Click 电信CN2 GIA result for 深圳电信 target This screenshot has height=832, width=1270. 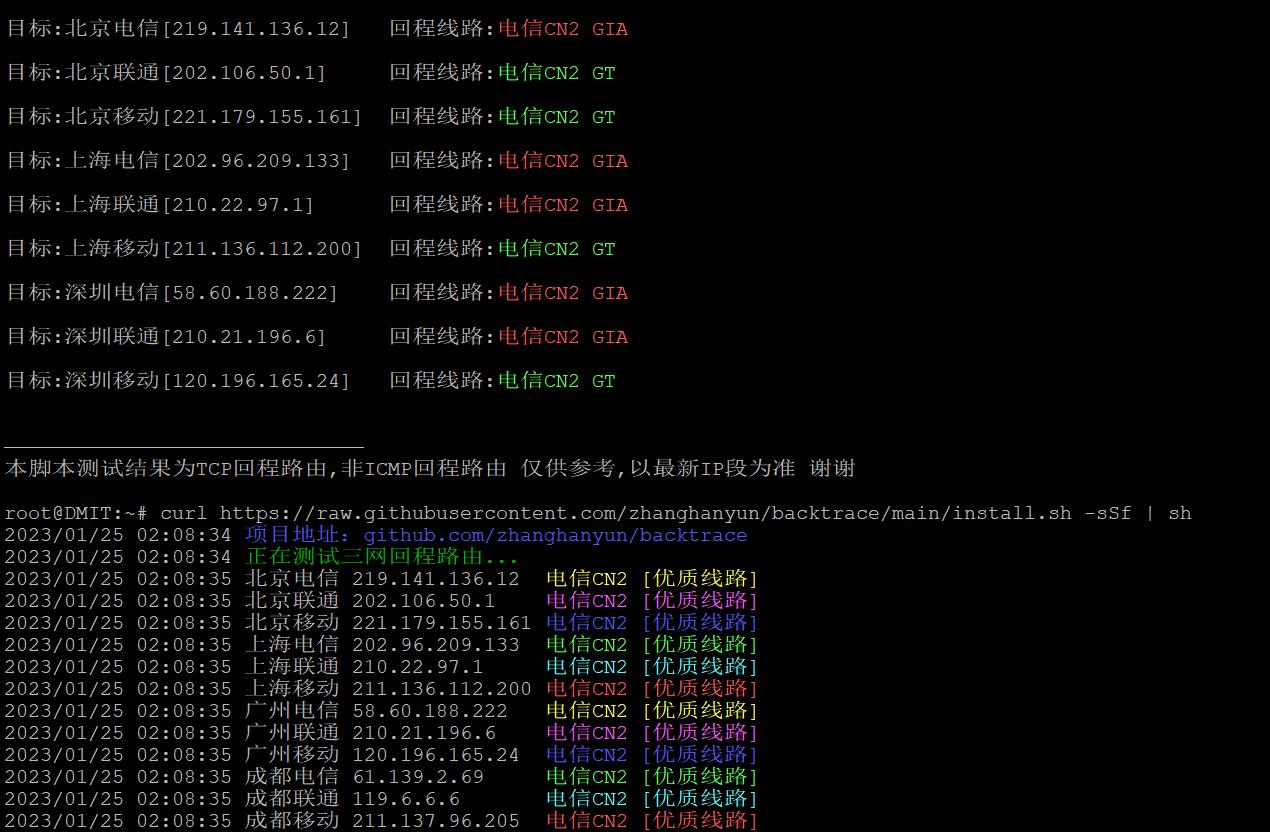(563, 293)
